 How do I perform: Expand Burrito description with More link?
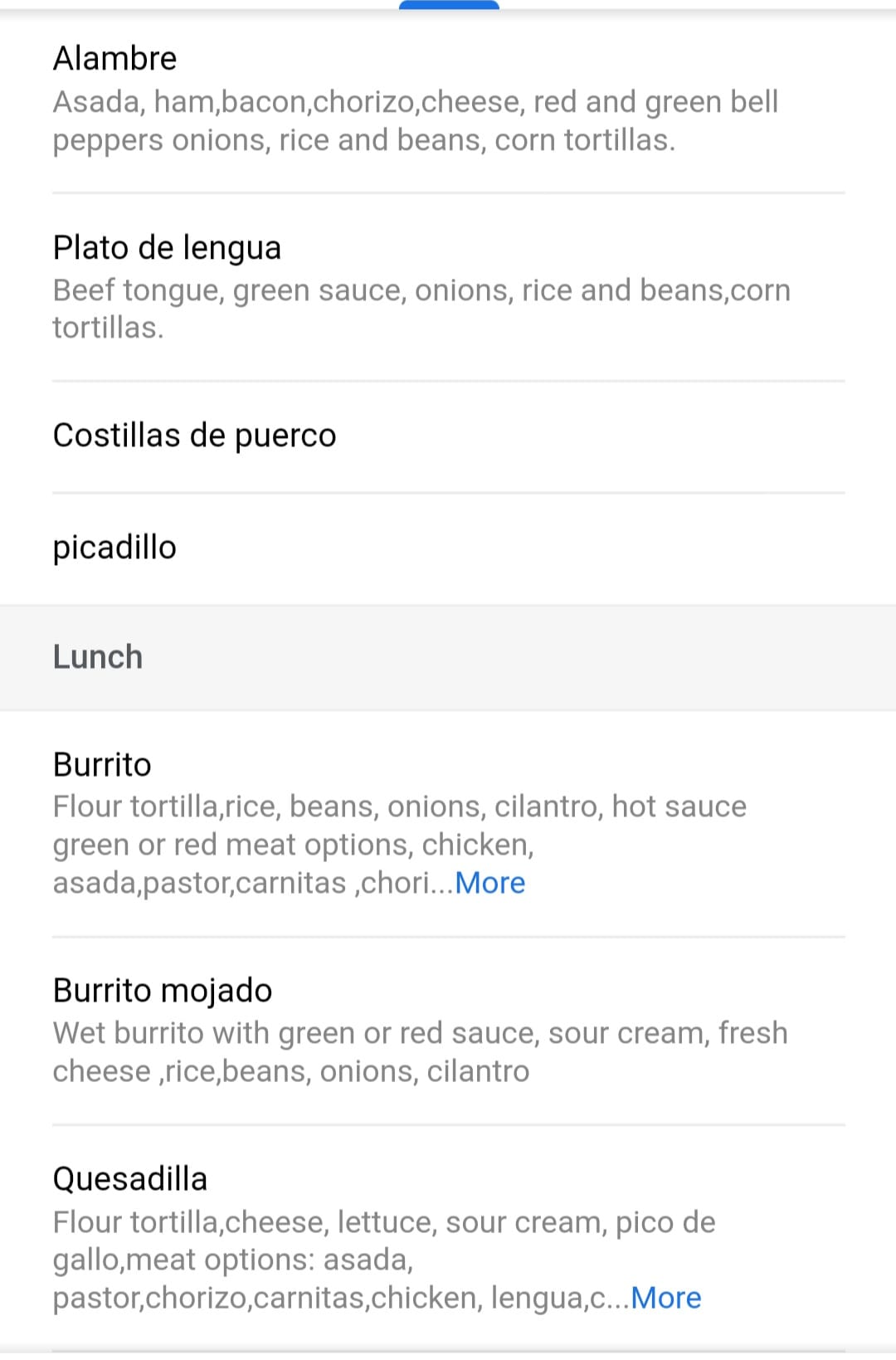tap(490, 883)
